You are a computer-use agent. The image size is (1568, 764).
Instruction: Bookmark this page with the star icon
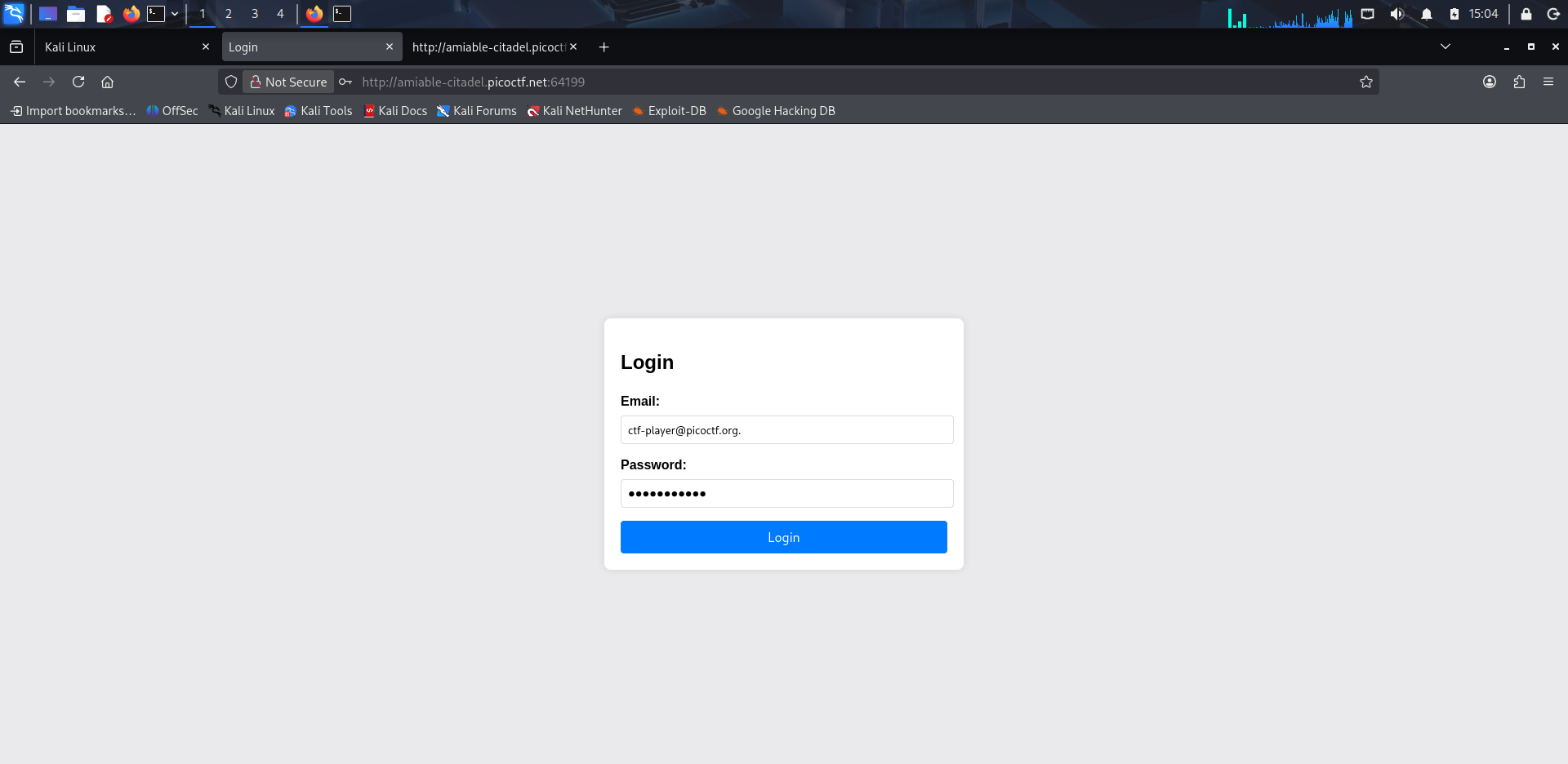click(x=1365, y=82)
